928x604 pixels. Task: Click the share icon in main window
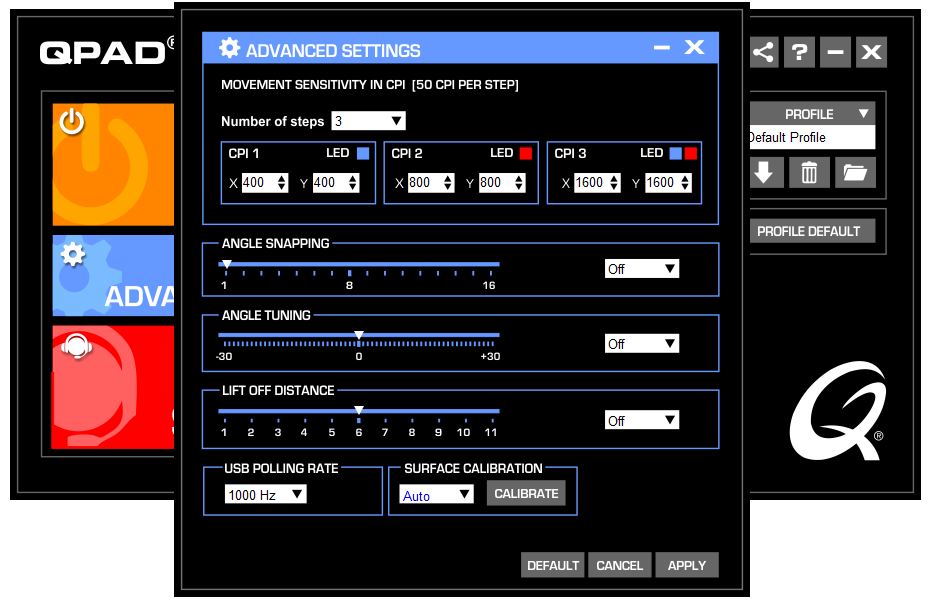(765, 53)
